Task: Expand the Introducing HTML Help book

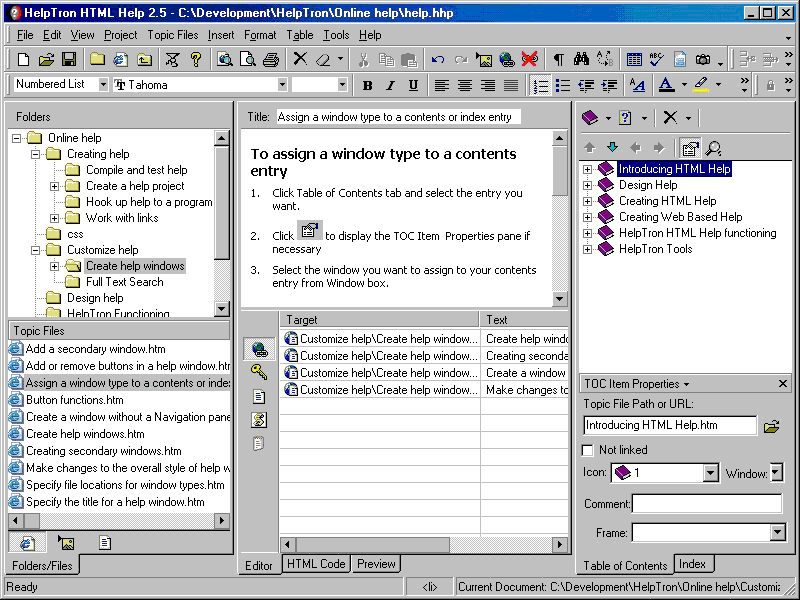Action: tap(587, 169)
